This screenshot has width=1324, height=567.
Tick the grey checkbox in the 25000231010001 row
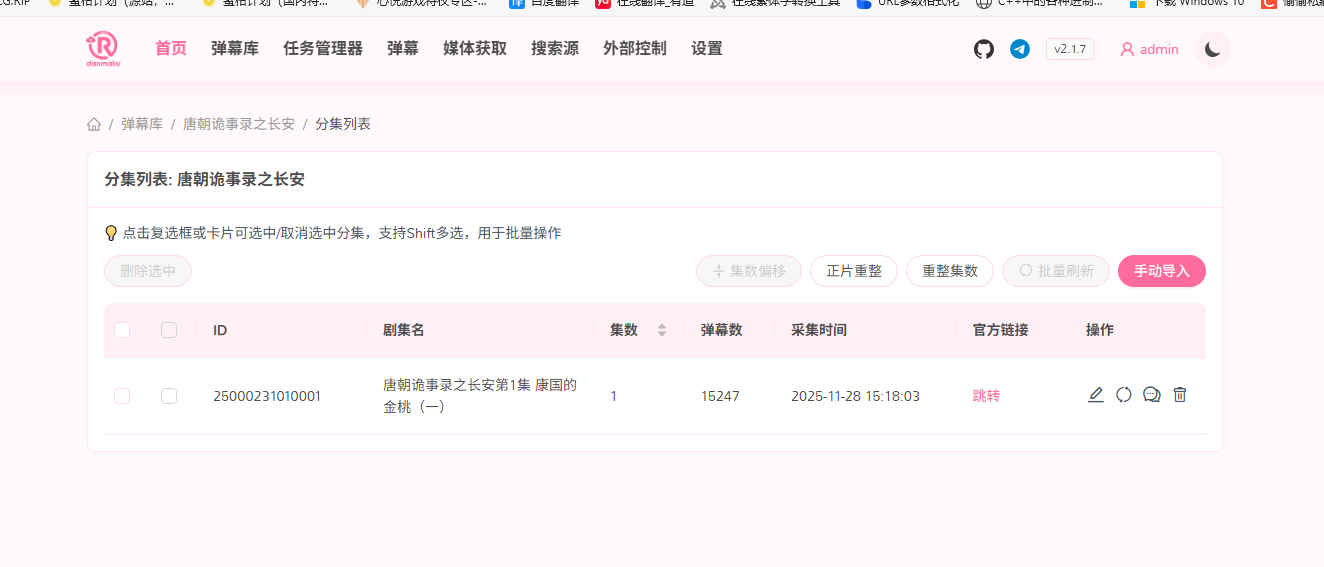click(169, 396)
